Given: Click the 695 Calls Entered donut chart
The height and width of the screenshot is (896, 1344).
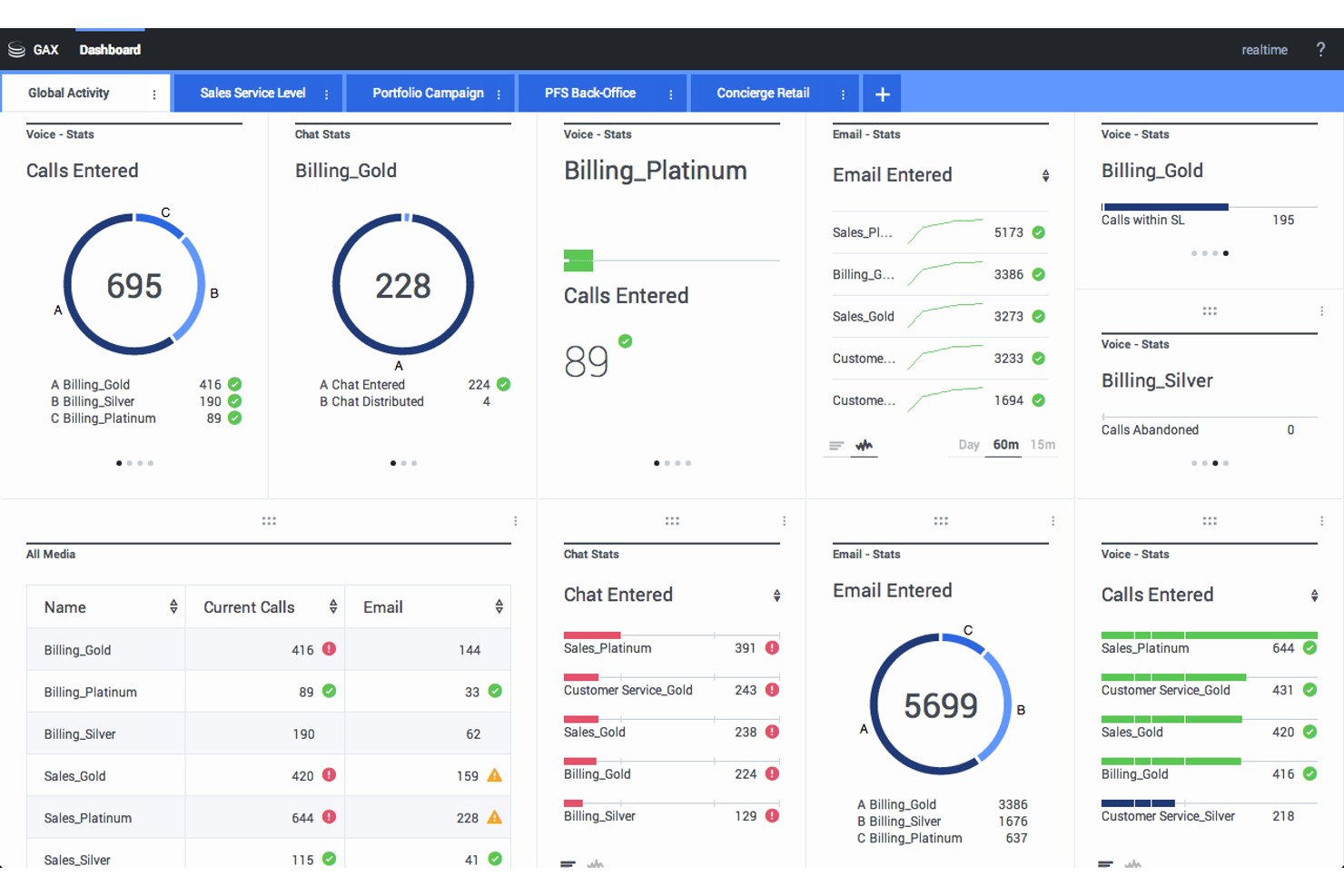Looking at the screenshot, I should click(x=134, y=285).
